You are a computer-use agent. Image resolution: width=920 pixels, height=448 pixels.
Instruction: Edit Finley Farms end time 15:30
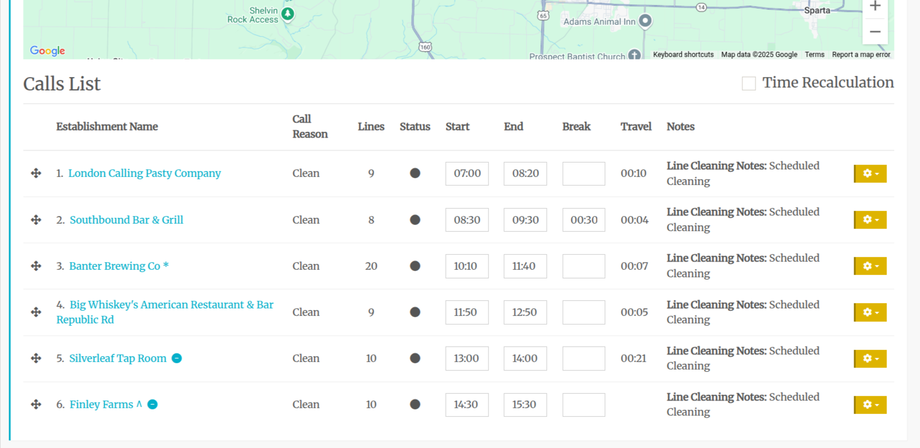click(525, 405)
